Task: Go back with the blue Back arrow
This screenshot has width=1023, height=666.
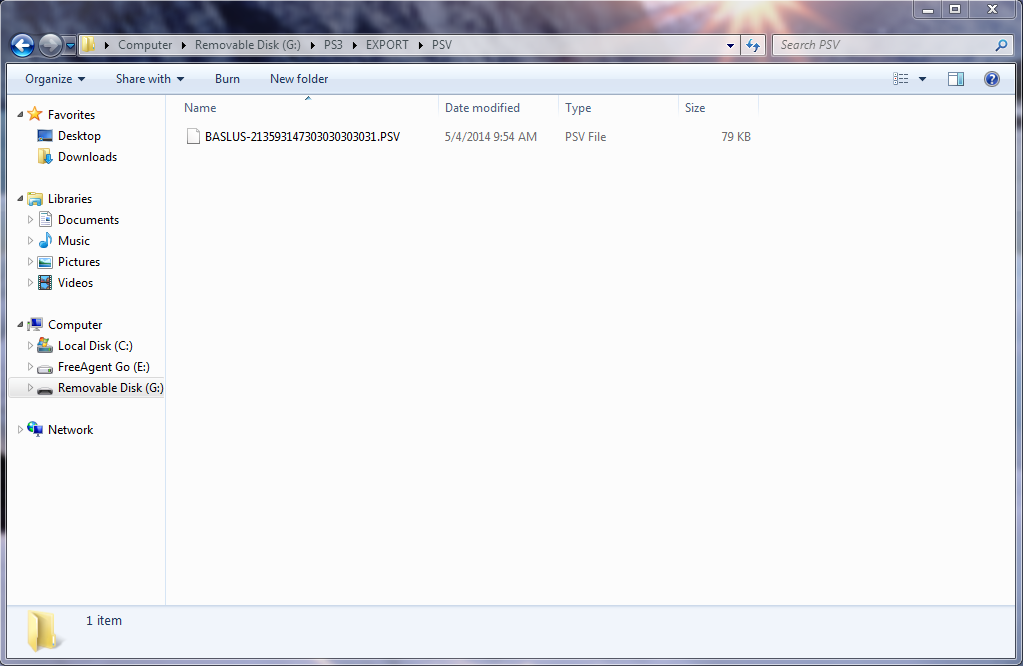Action: point(22,45)
